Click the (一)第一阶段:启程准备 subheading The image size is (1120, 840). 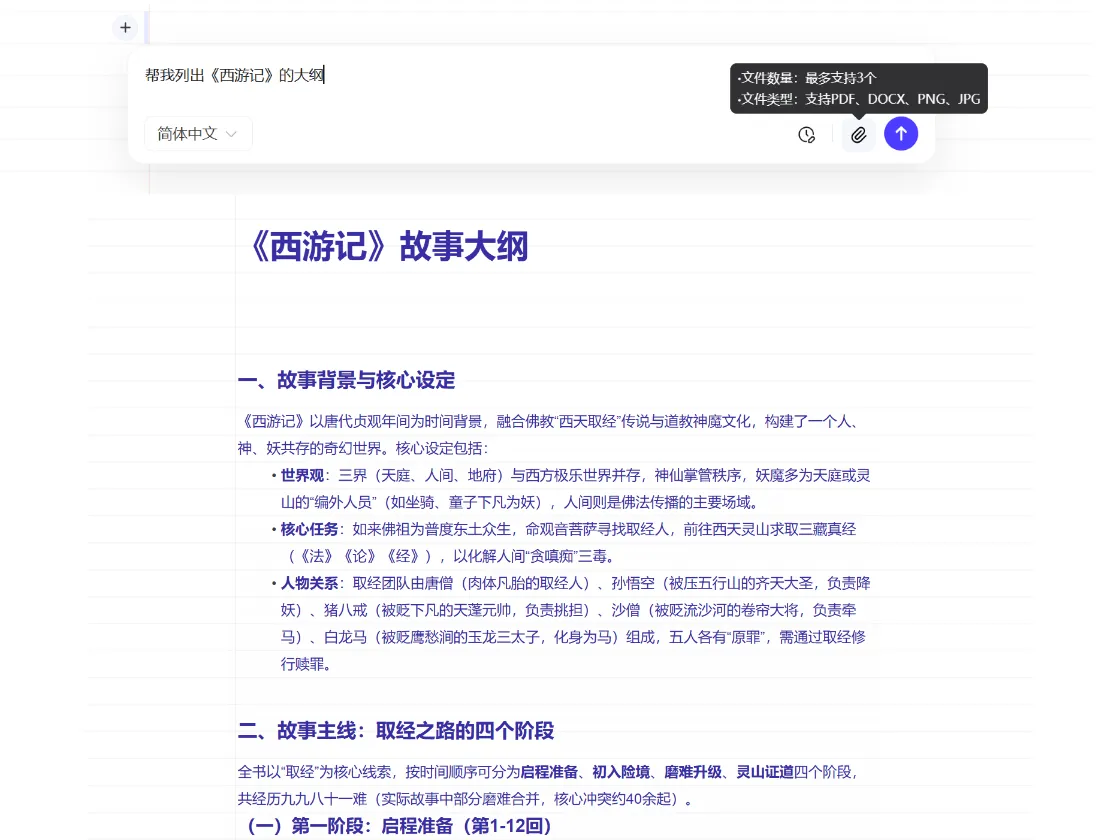(398, 826)
